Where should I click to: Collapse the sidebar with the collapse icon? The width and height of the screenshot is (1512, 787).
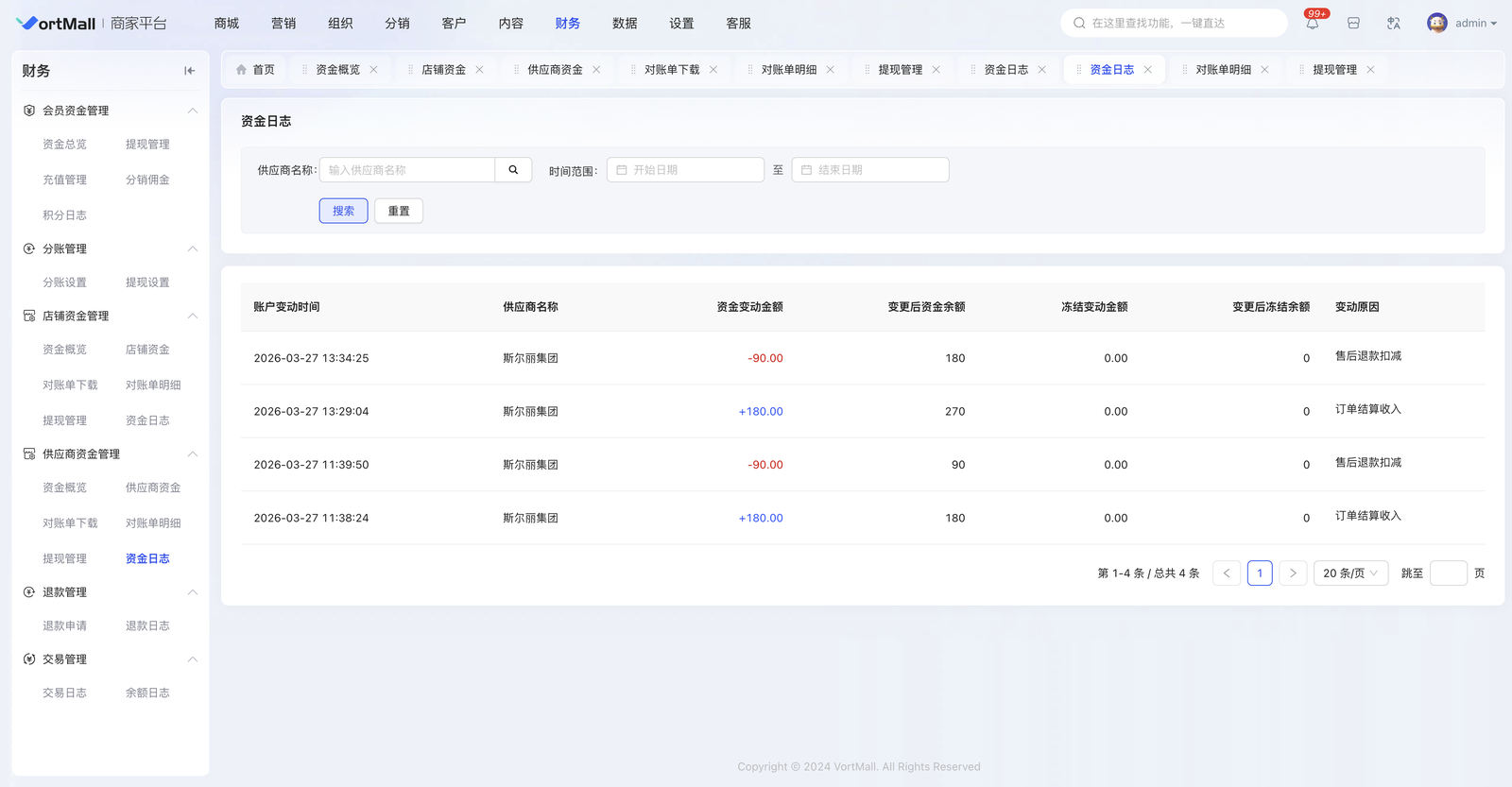click(x=189, y=71)
